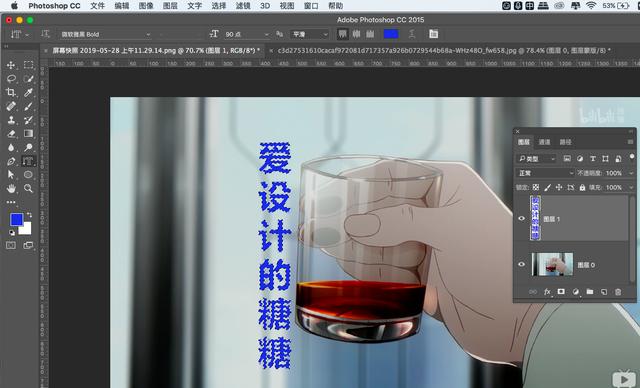
Task: Set top text alignment
Action: coord(342,34)
